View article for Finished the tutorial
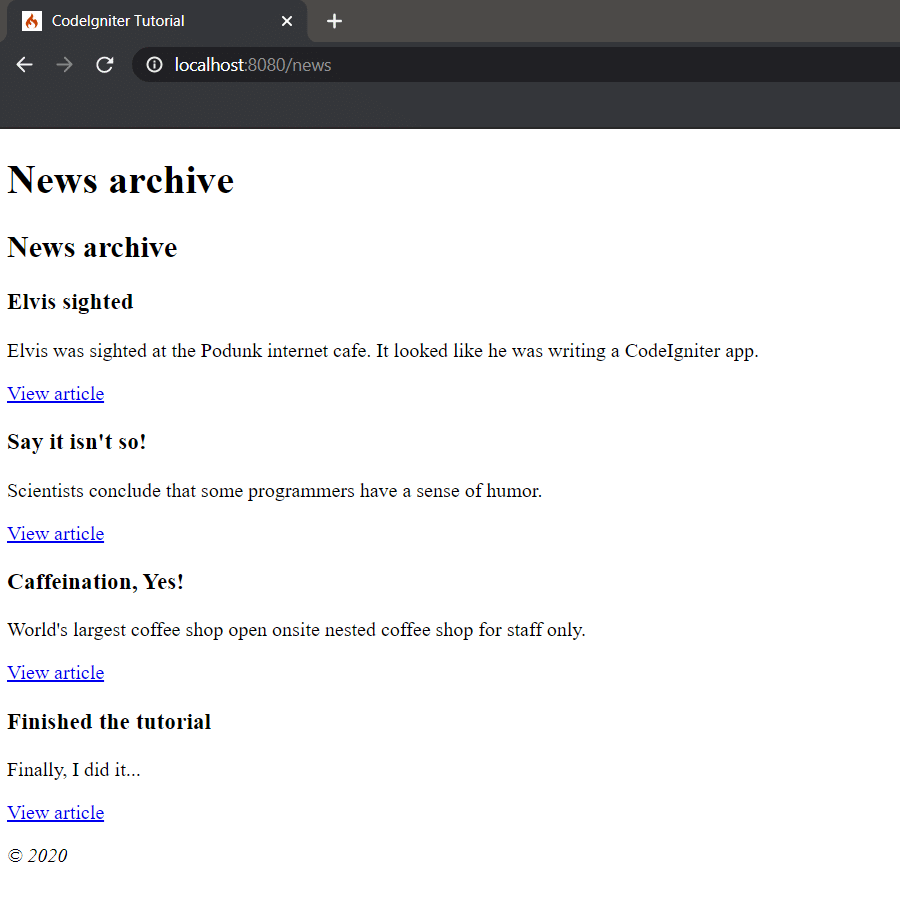Image resolution: width=900 pixels, height=900 pixels. [55, 812]
